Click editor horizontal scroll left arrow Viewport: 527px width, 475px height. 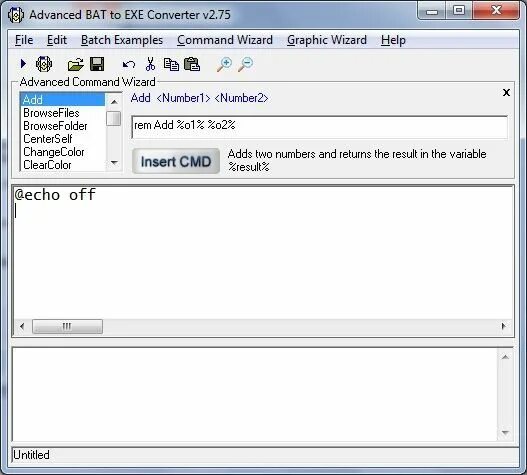point(22,326)
